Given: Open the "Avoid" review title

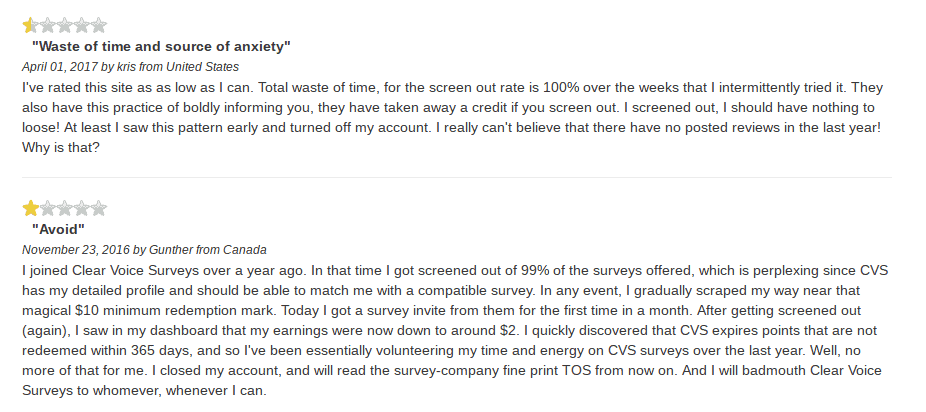Looking at the screenshot, I should 58,229.
